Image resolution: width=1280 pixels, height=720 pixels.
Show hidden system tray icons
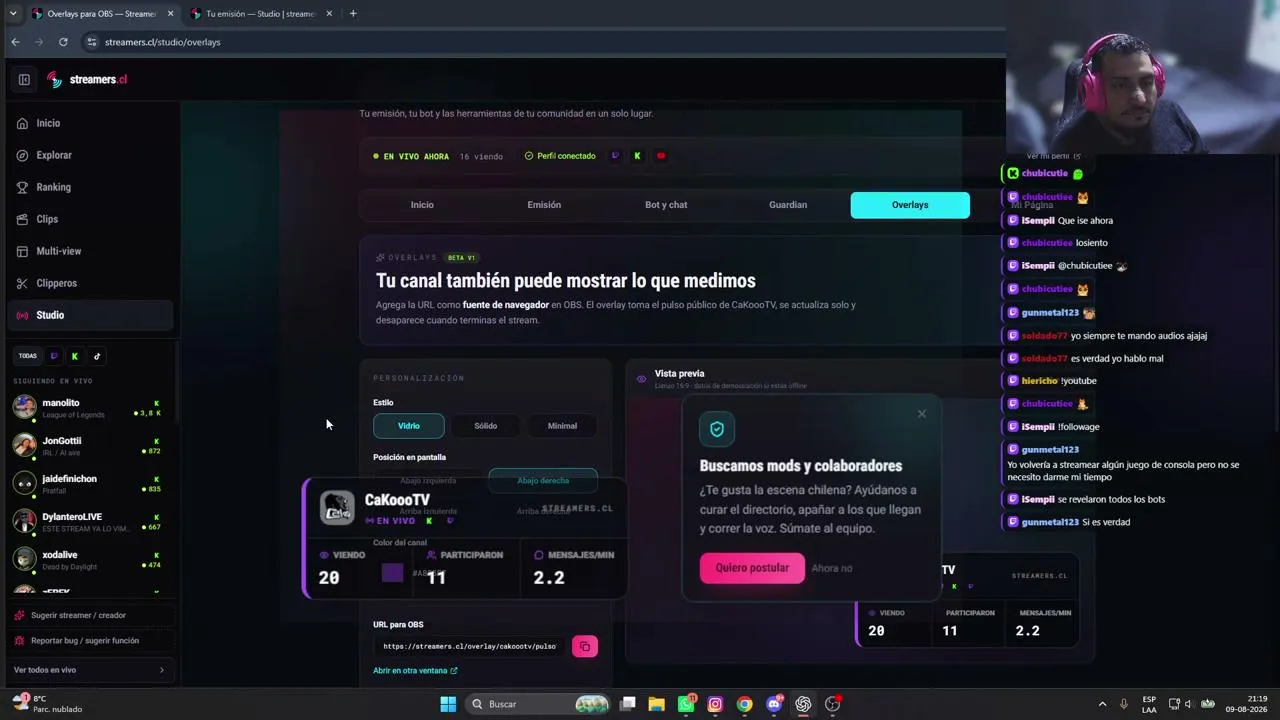click(1102, 704)
